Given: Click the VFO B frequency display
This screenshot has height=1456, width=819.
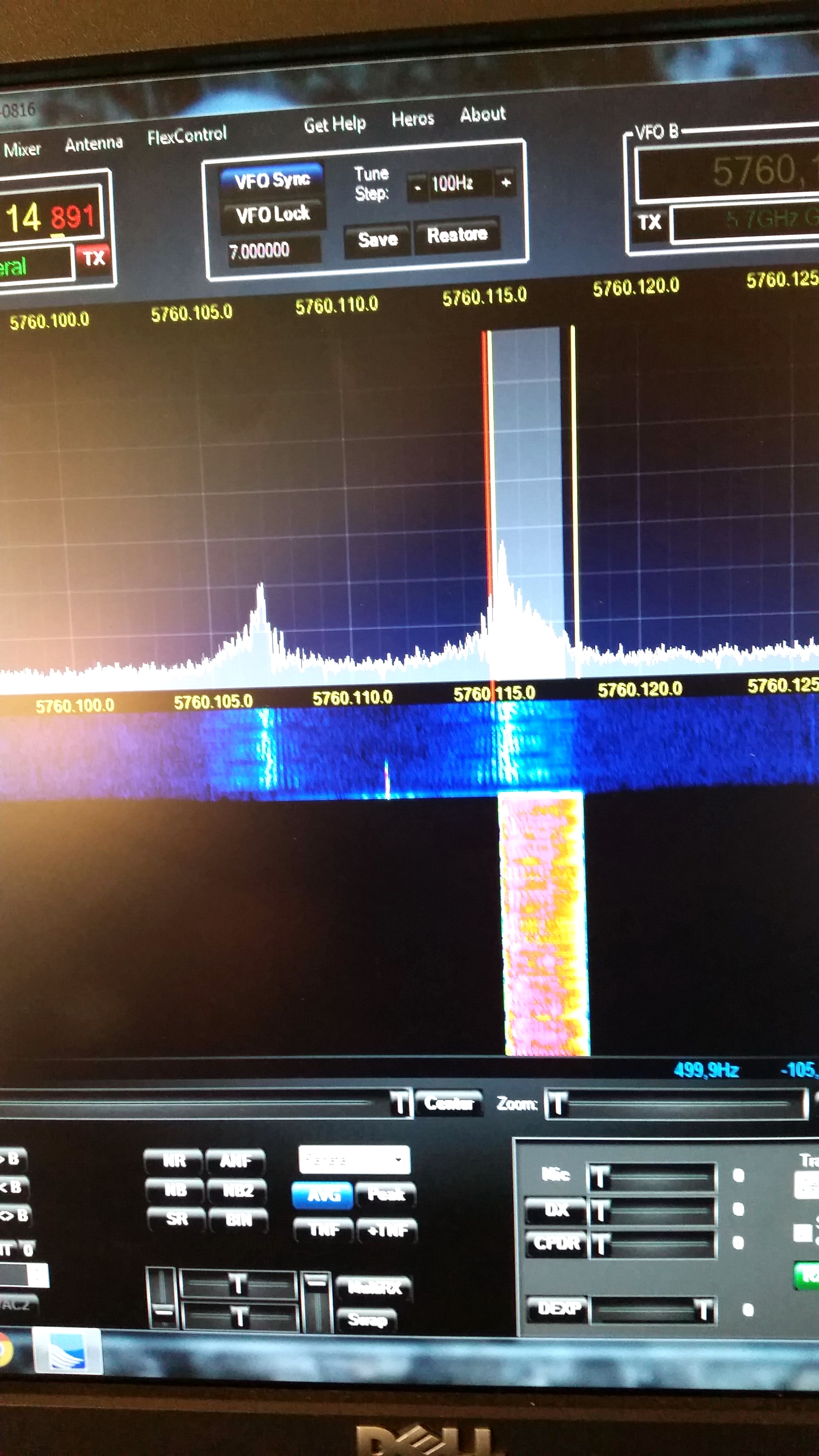Looking at the screenshot, I should point(728,171).
